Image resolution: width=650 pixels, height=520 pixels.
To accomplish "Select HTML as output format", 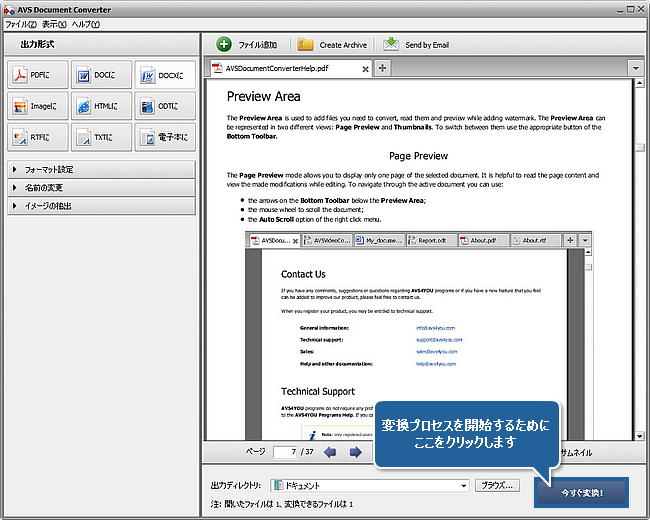I will click(101, 106).
